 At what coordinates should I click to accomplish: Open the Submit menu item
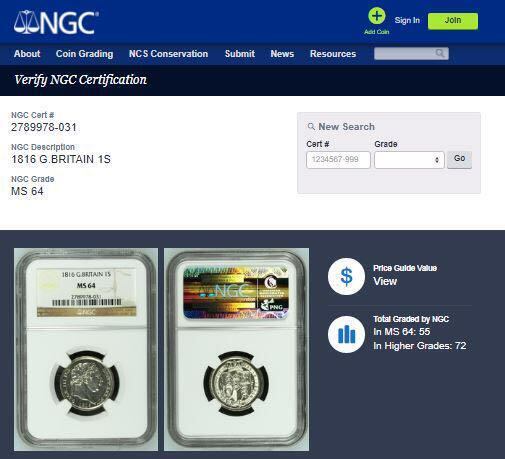(240, 54)
